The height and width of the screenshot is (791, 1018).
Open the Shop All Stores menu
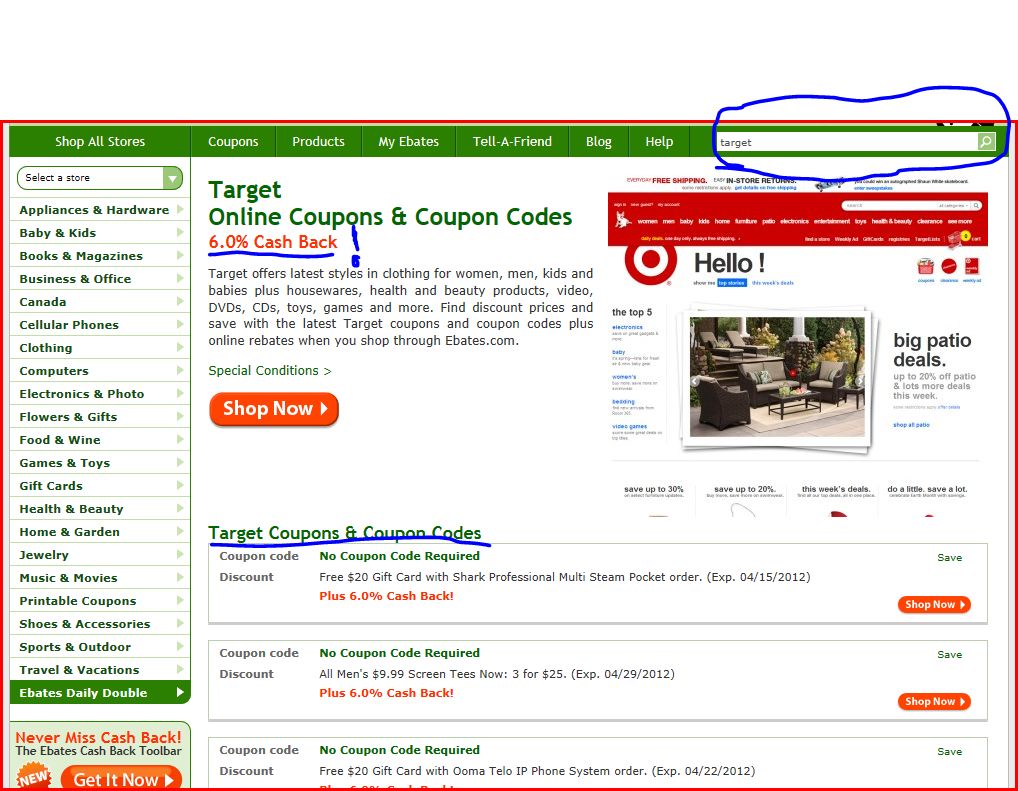click(100, 142)
